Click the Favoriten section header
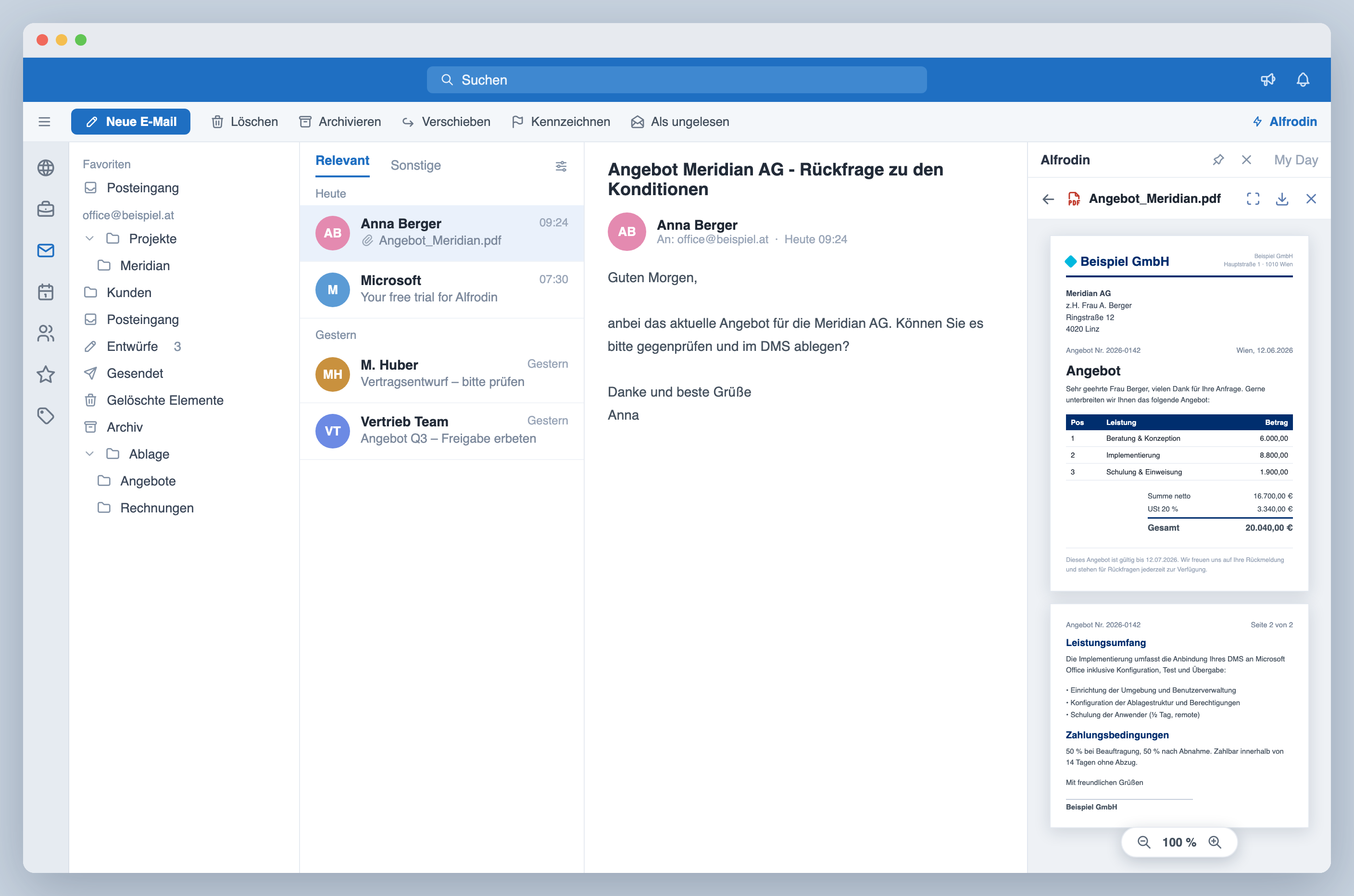This screenshot has width=1354, height=896. [106, 164]
